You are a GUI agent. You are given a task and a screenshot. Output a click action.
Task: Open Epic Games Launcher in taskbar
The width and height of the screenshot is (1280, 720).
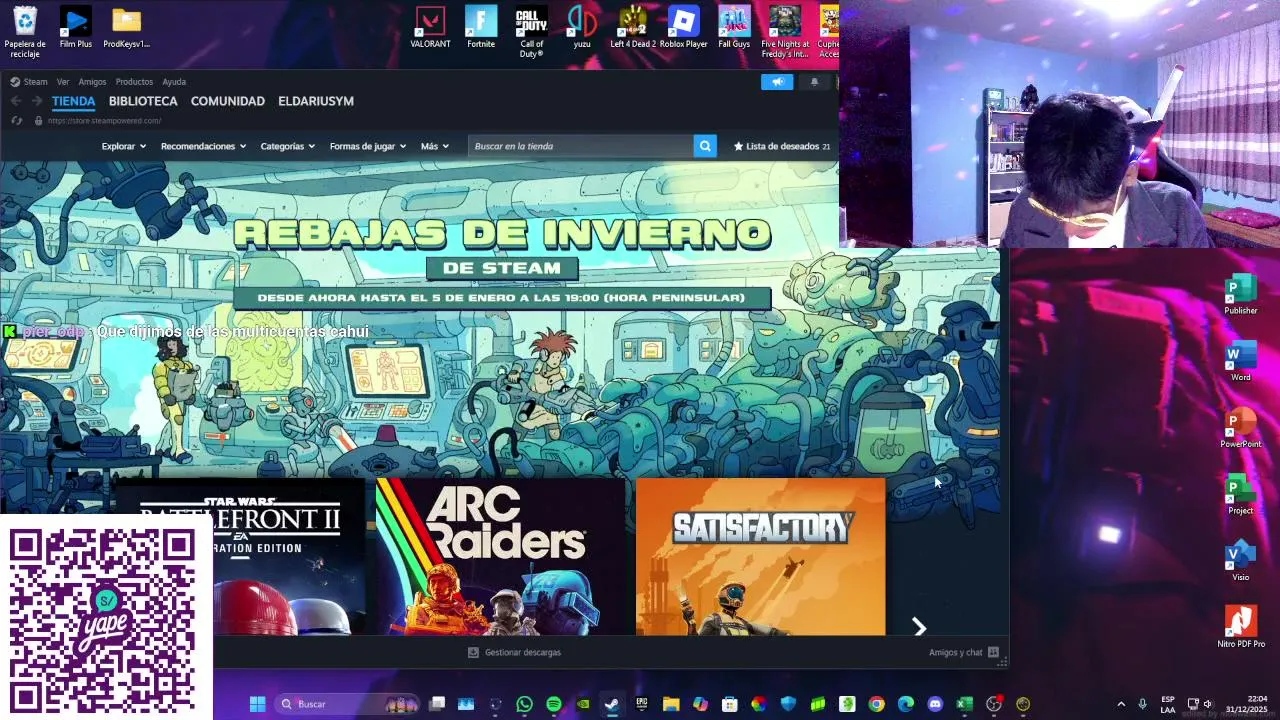click(642, 704)
